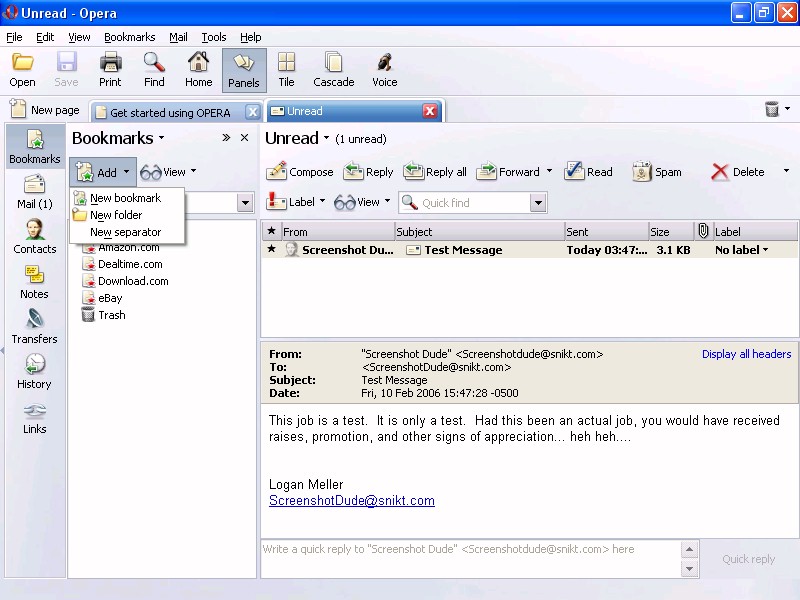Select the Tile windows icon
The height and width of the screenshot is (600, 800).
click(x=286, y=70)
